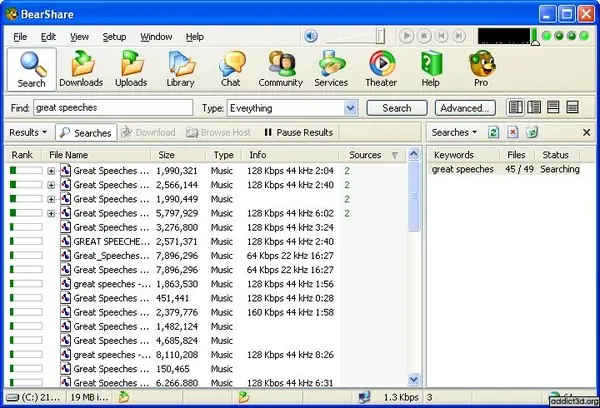Open the Window menu
This screenshot has width=600, height=408.
[156, 37]
